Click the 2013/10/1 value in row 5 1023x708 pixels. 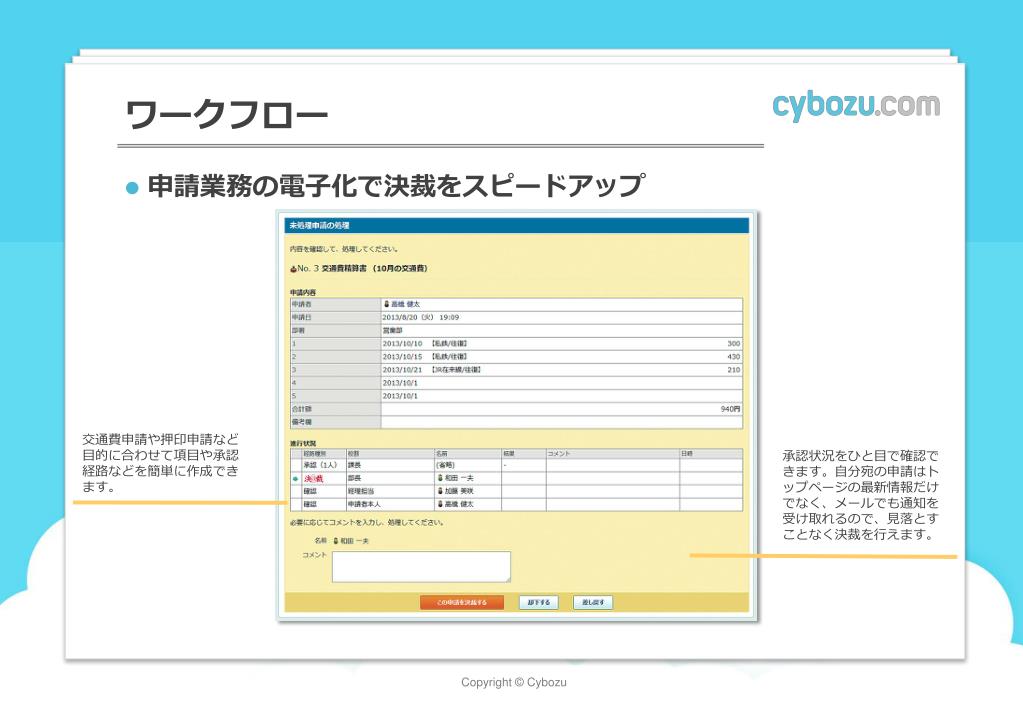click(401, 395)
